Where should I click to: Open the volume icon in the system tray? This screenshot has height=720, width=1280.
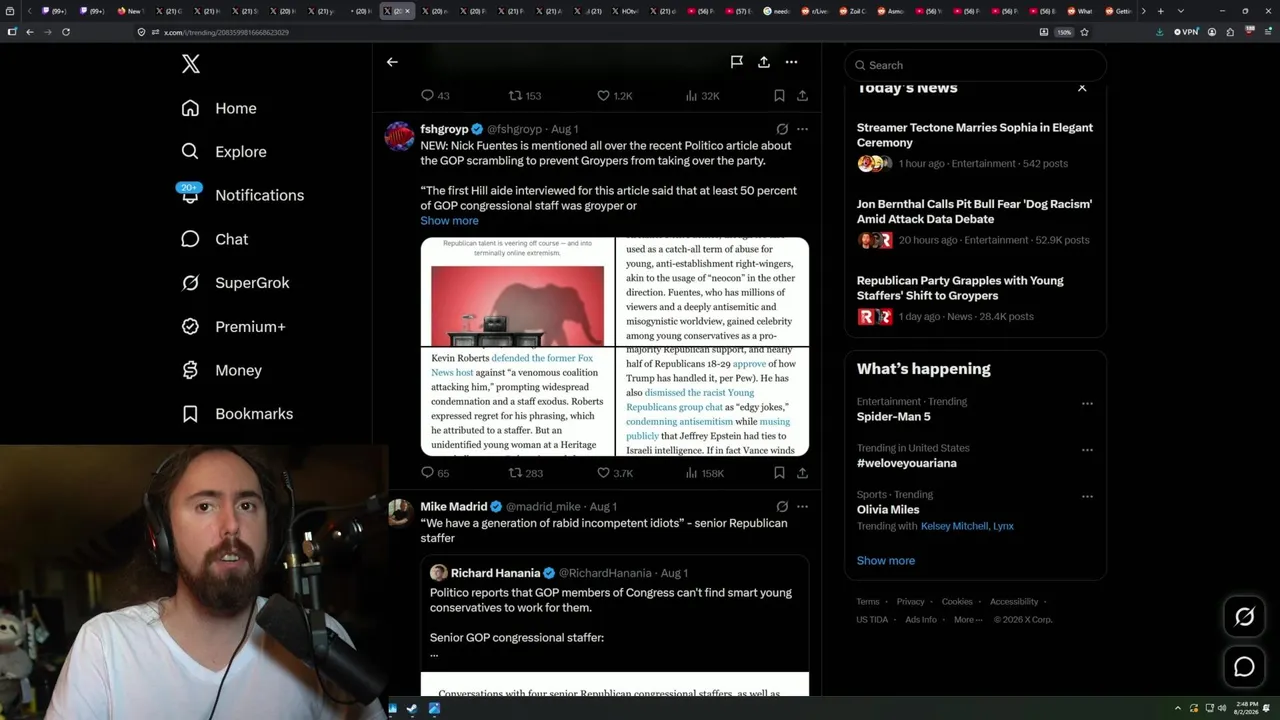(1222, 709)
